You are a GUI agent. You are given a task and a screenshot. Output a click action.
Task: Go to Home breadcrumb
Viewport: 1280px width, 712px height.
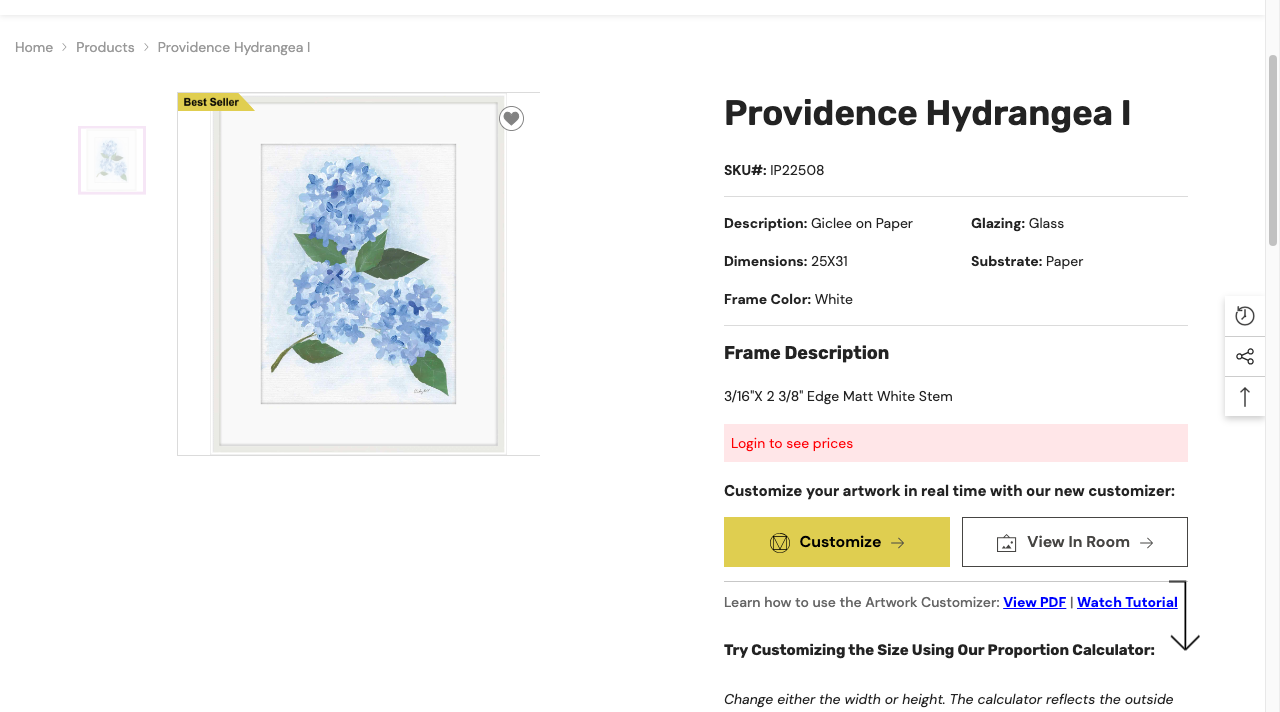34,47
